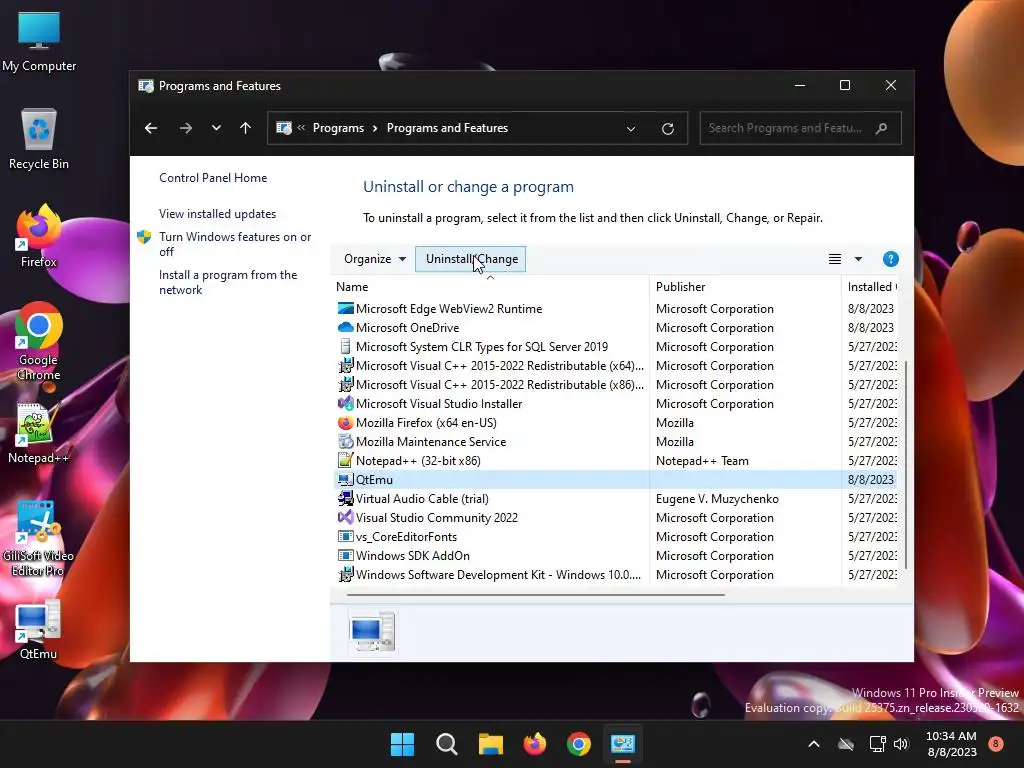Sort by the Installed On column header

[871, 287]
